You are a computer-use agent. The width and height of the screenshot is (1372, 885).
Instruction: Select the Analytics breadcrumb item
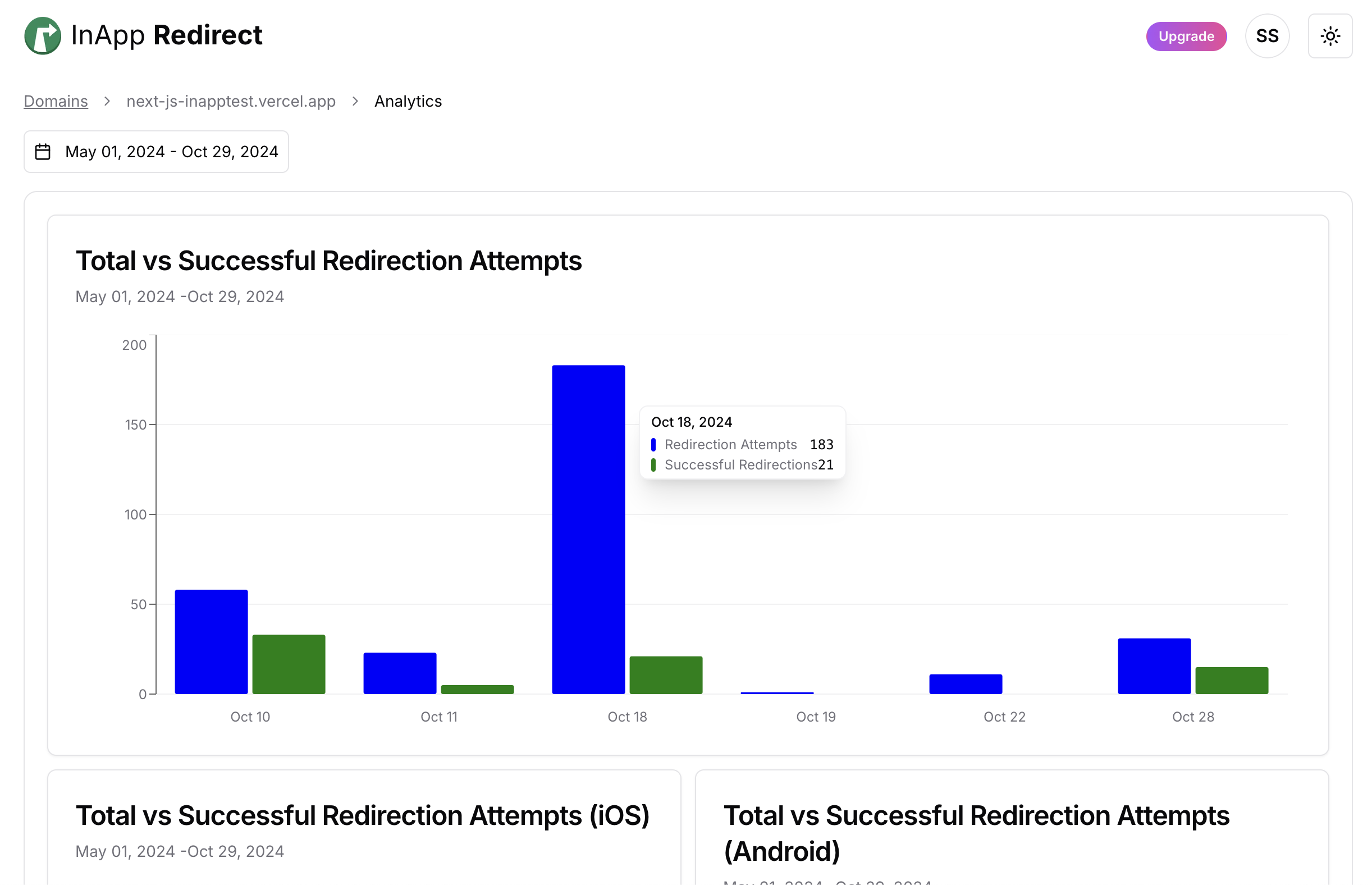(408, 101)
